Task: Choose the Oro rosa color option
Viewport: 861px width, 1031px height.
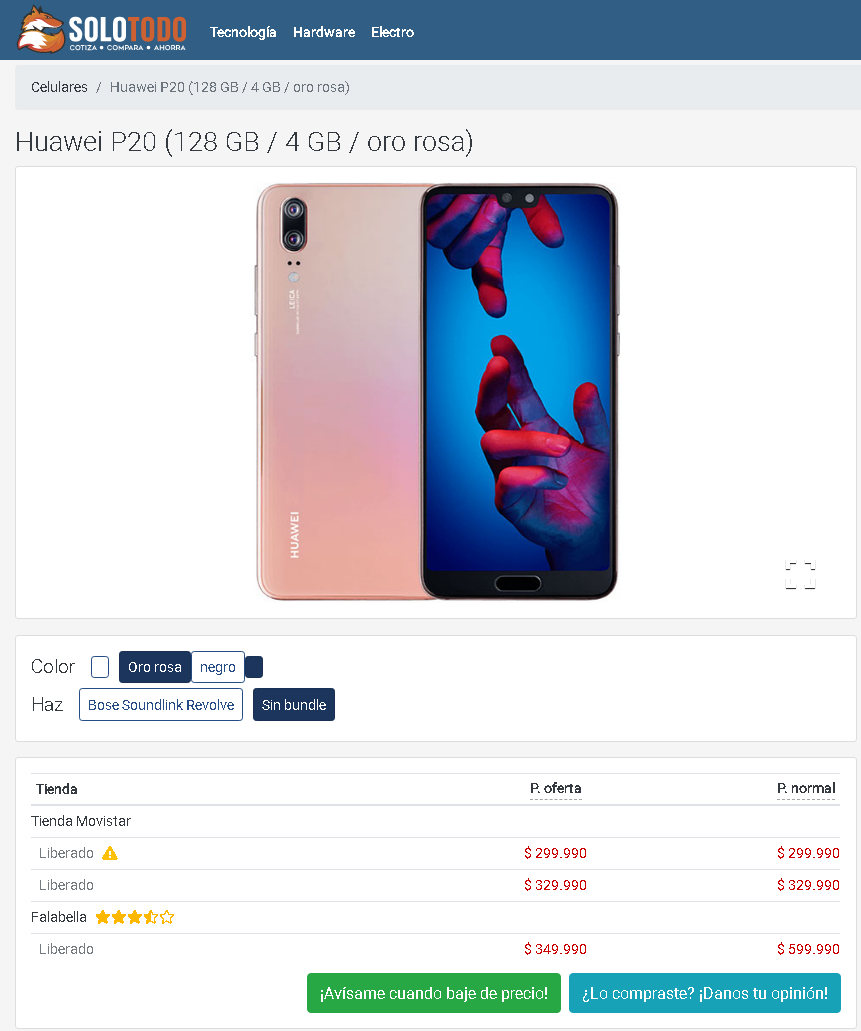Action: 155,667
